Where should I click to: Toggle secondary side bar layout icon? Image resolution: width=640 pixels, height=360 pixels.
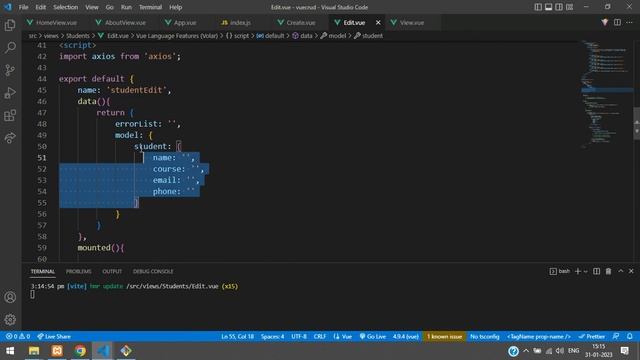pyautogui.click(x=559, y=7)
